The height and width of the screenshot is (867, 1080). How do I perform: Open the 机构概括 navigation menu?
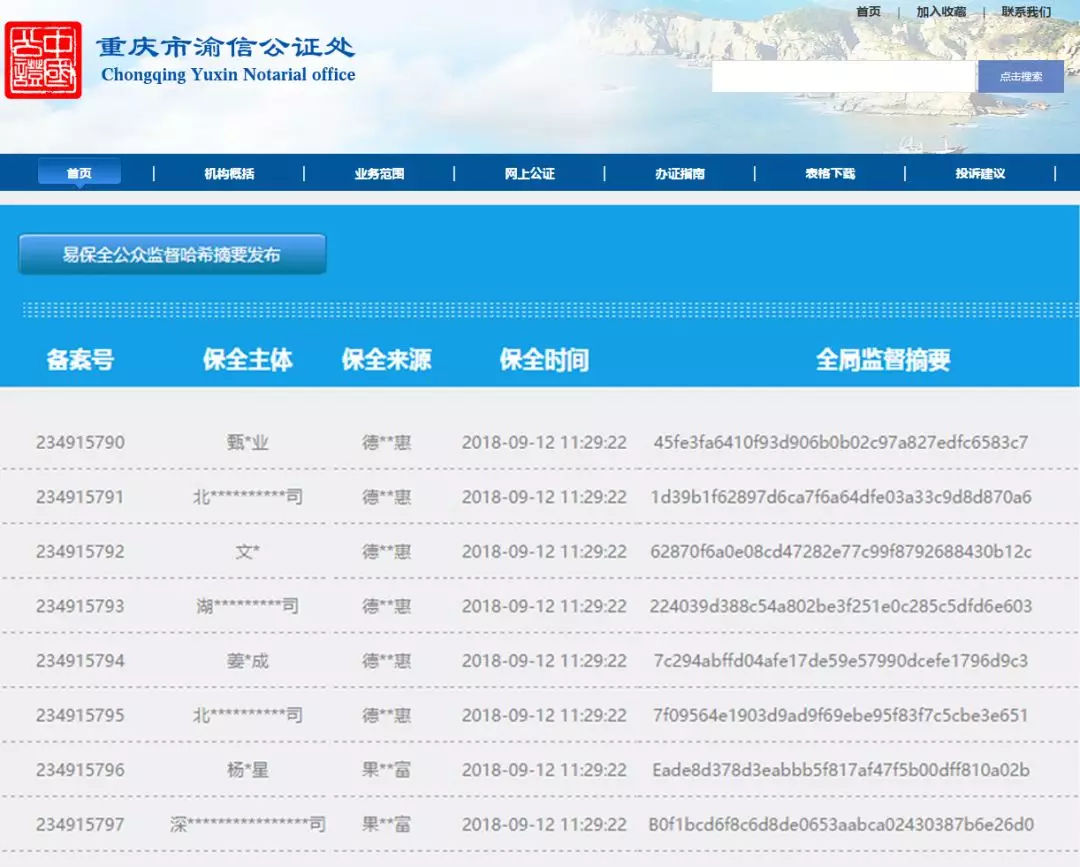tap(229, 173)
